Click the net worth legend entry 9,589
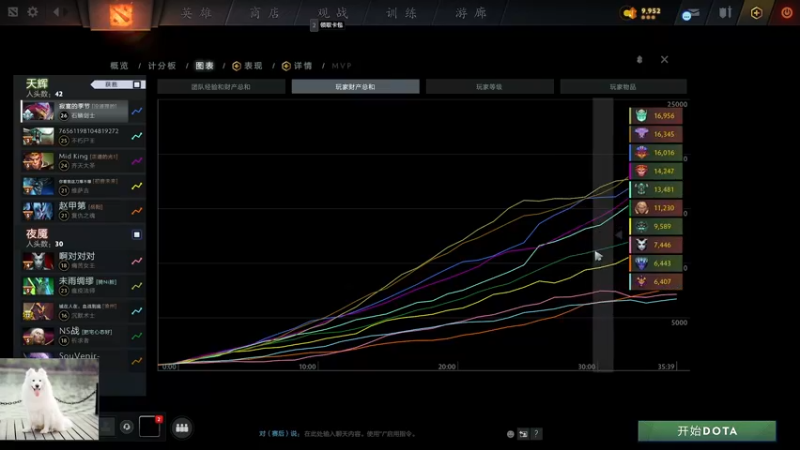The height and width of the screenshot is (450, 800). pyautogui.click(x=656, y=226)
